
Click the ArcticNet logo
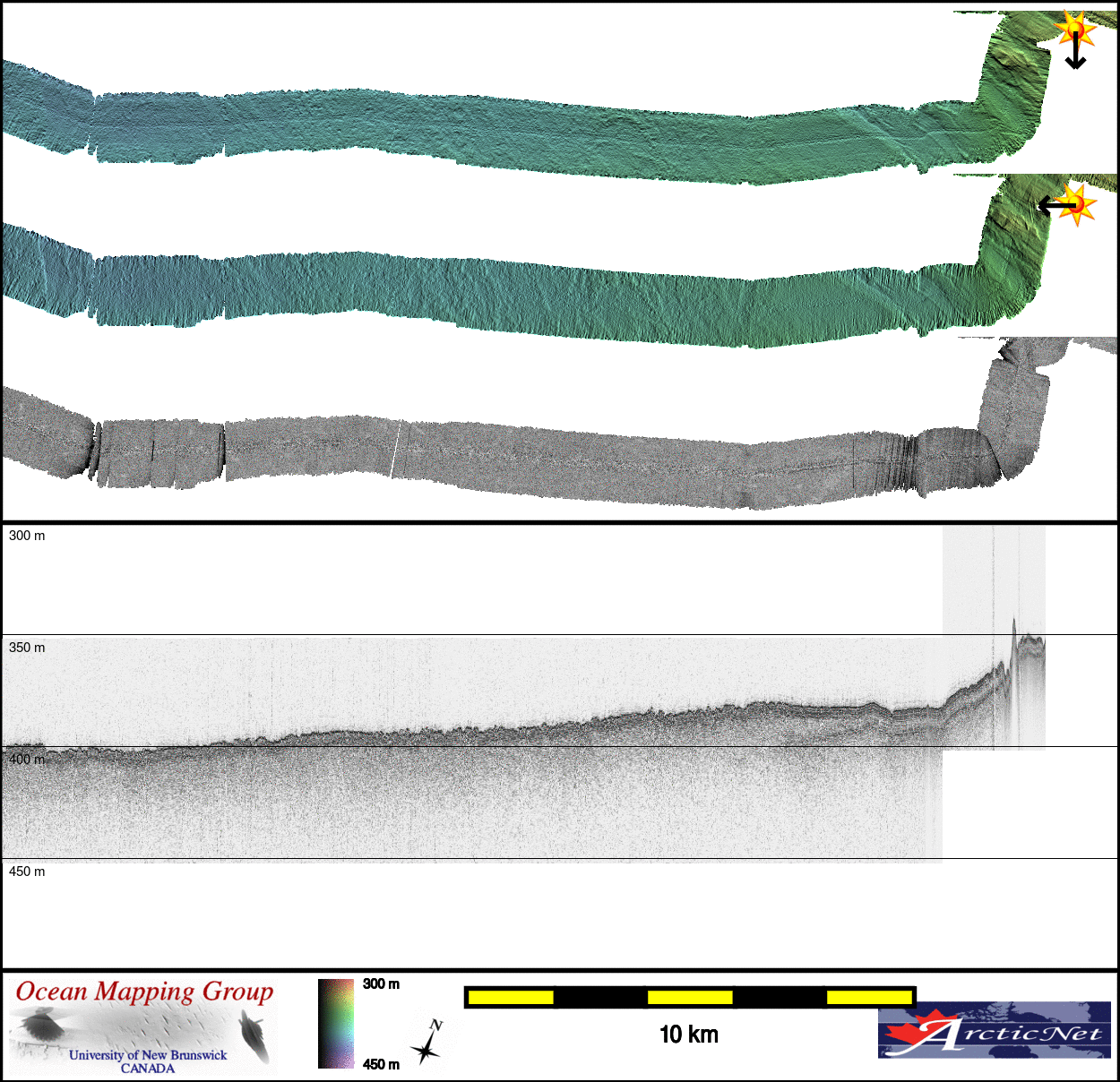point(994,1031)
